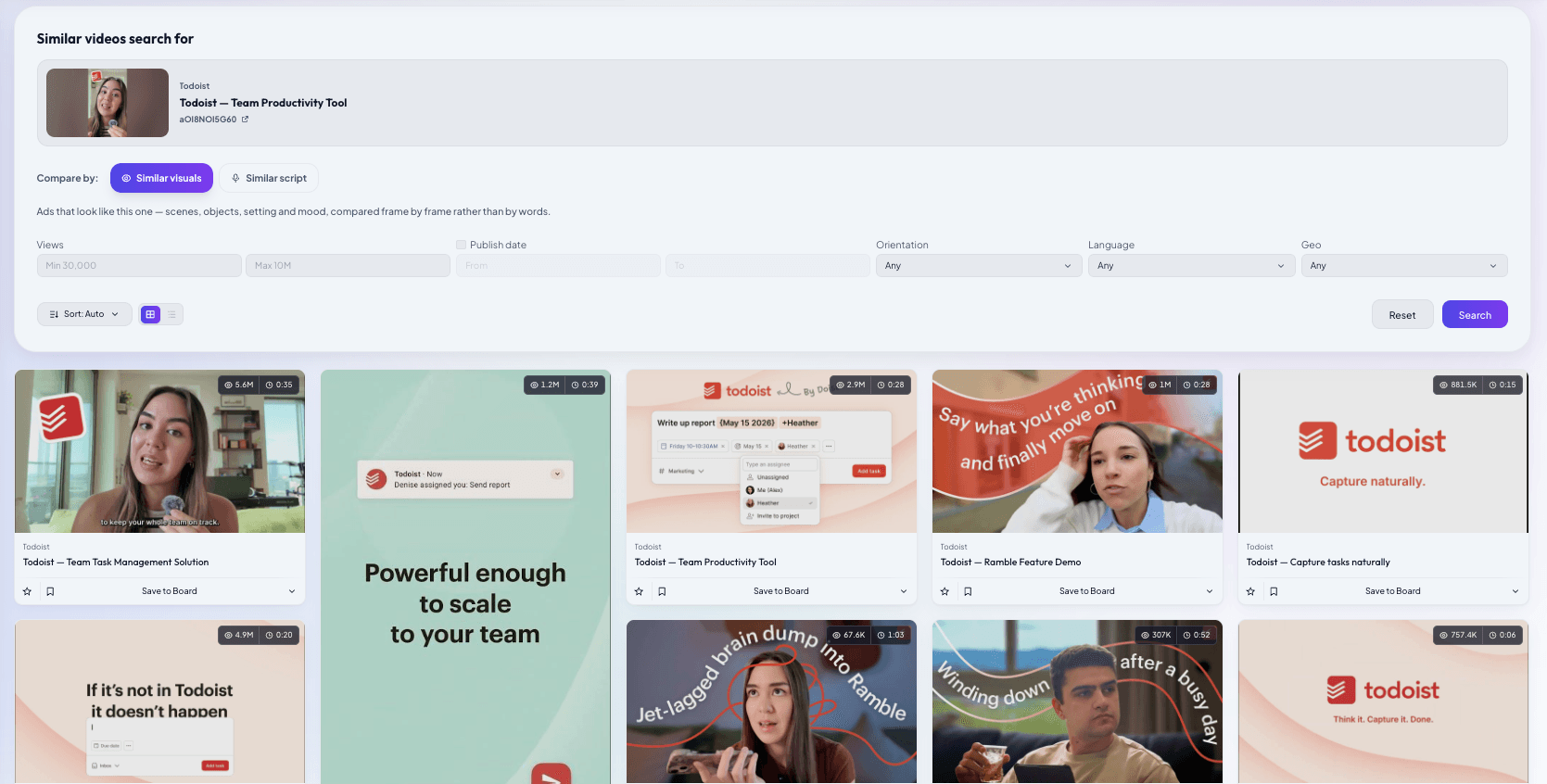Open the source video thumbnail in search header
The height and width of the screenshot is (784, 1547).
pyautogui.click(x=108, y=103)
